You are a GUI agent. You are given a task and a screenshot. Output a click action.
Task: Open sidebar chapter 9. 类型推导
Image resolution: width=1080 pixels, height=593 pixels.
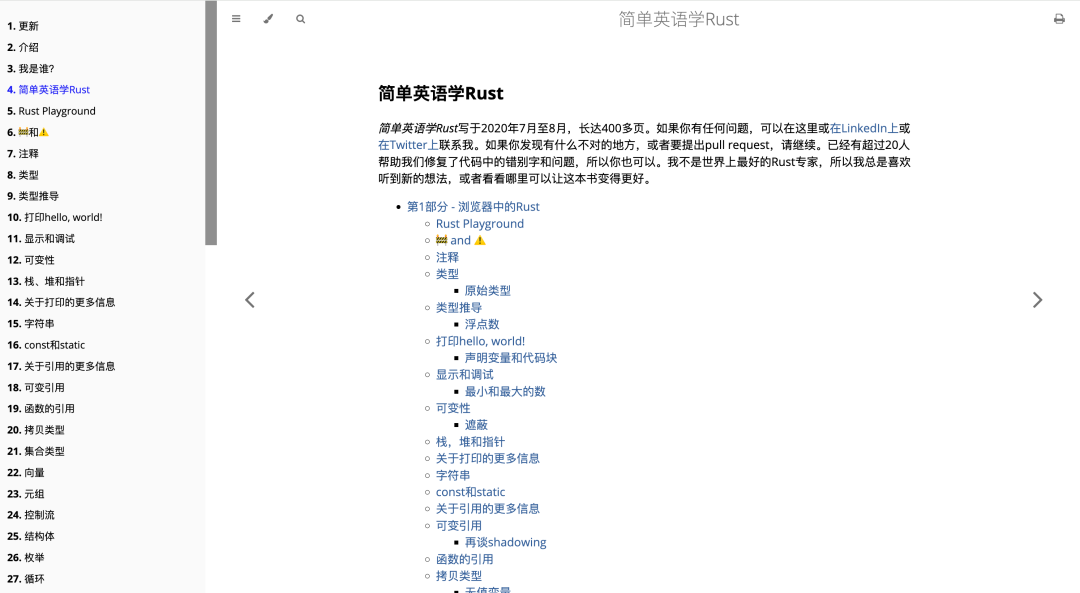33,196
